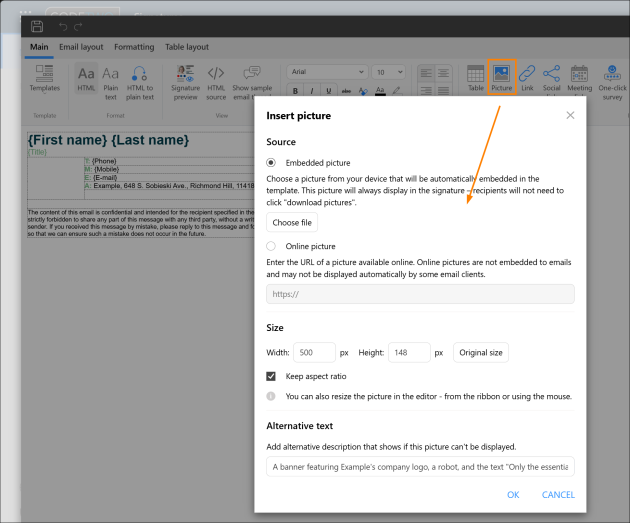Insert a Link from the ribbon
This screenshot has width=630, height=523.
point(527,78)
